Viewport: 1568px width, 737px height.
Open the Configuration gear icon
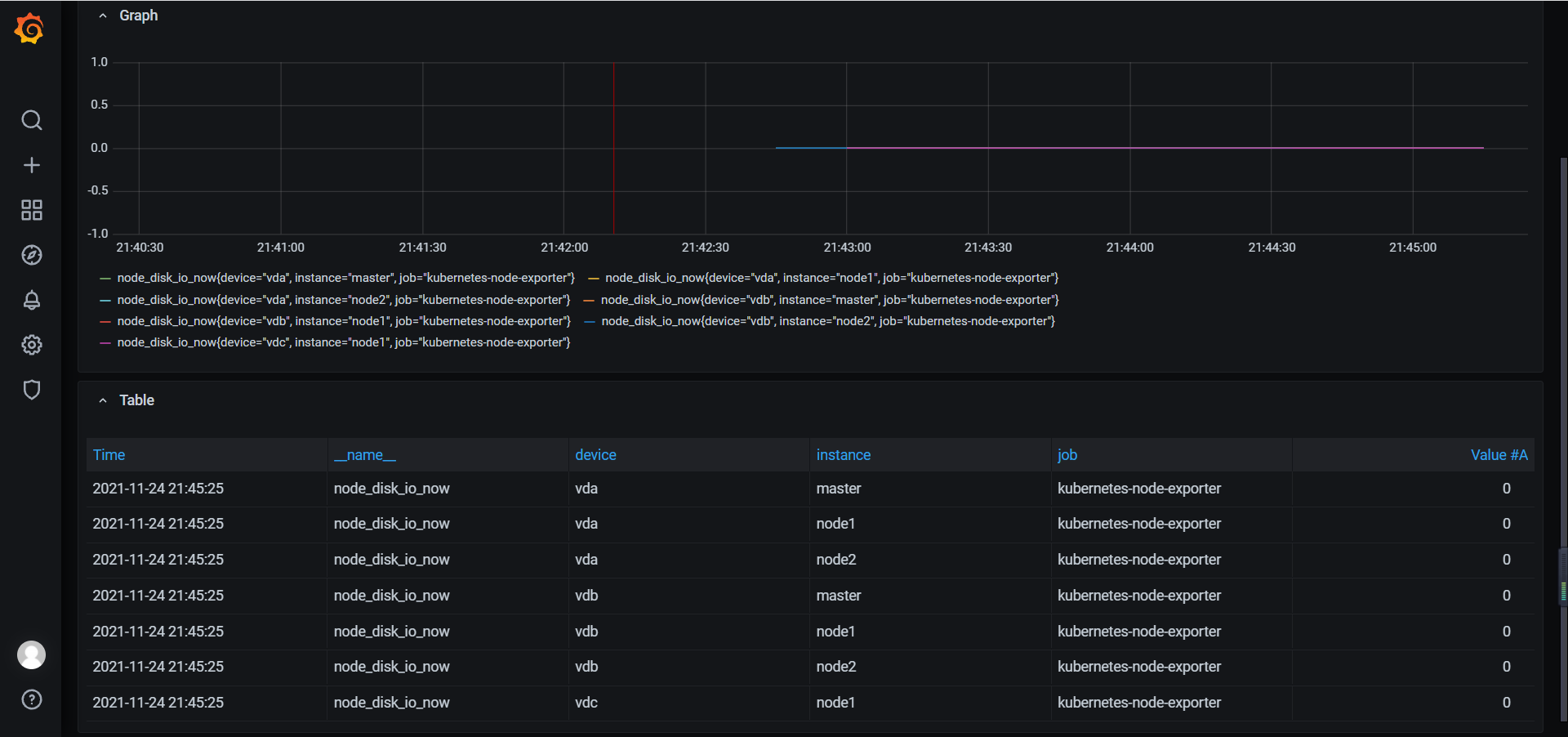pyautogui.click(x=31, y=345)
